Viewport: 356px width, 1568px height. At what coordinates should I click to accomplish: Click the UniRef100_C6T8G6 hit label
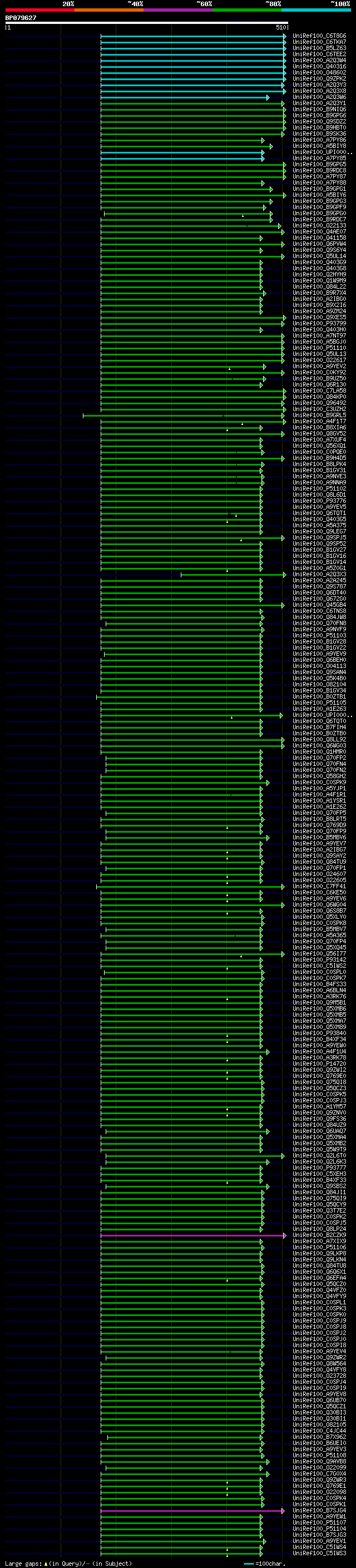pyautogui.click(x=319, y=36)
